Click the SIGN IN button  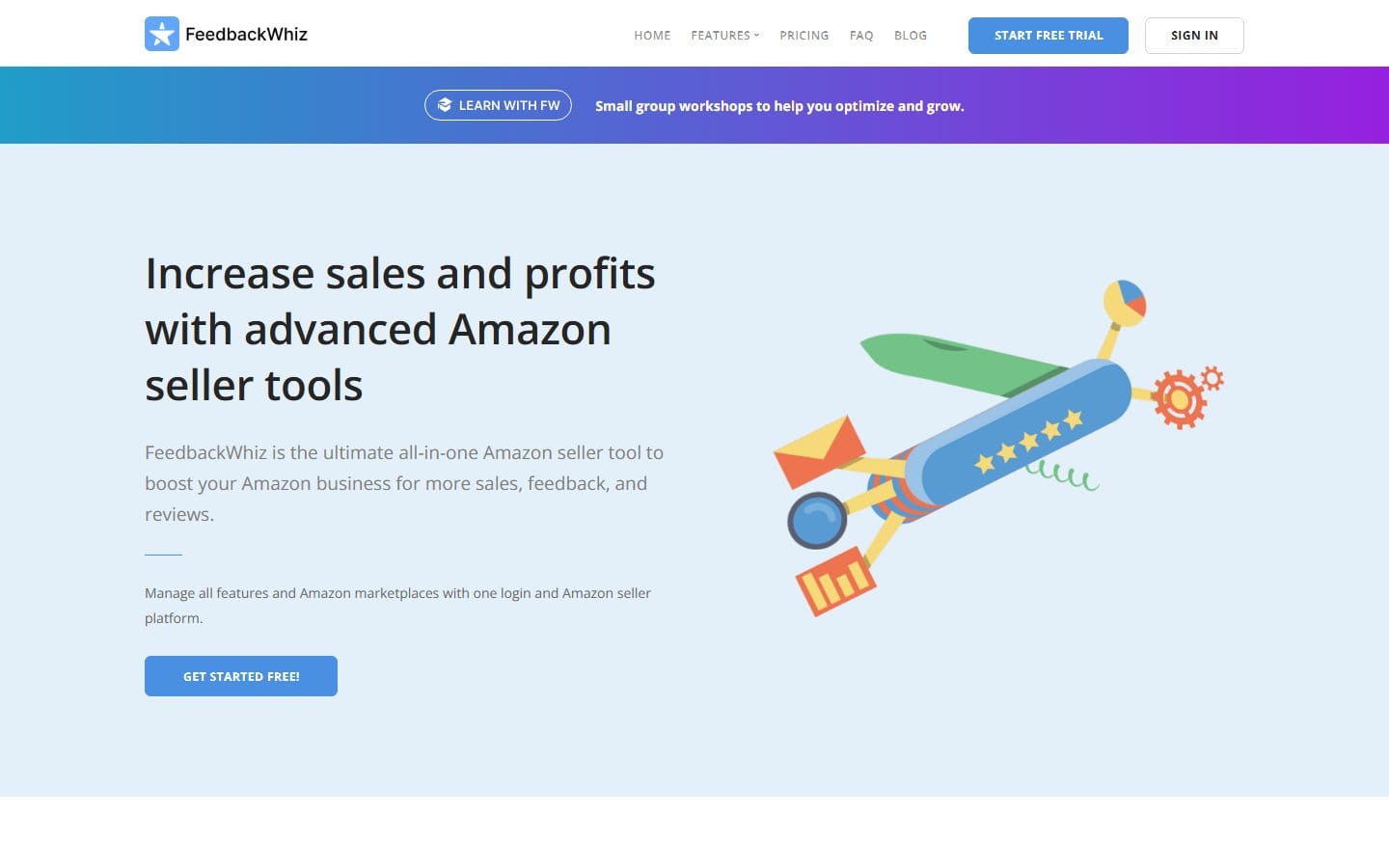(x=1194, y=36)
